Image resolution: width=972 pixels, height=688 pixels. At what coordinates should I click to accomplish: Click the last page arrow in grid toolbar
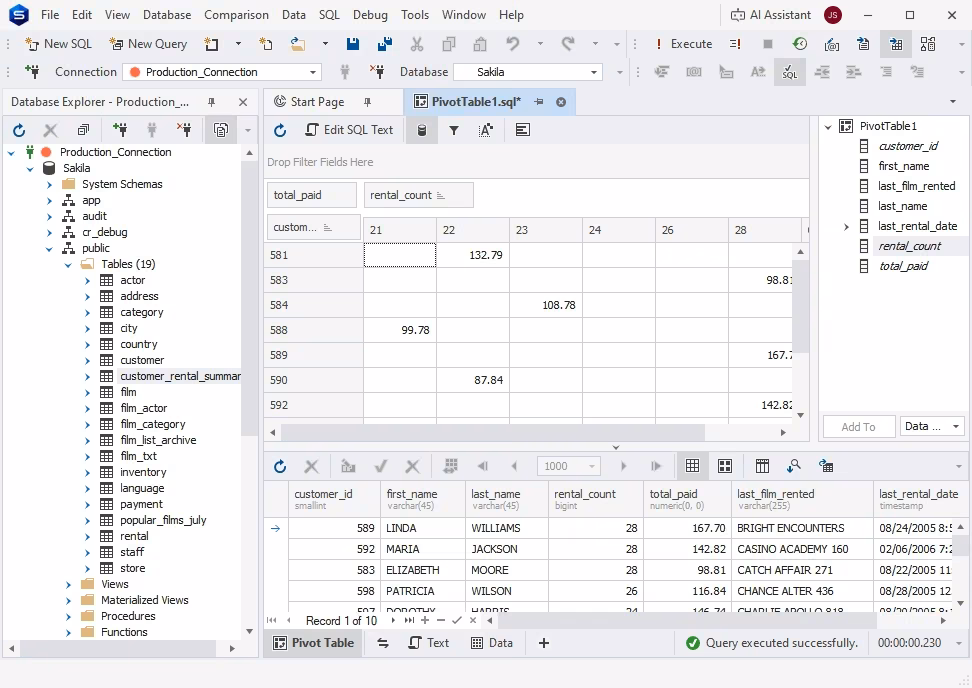pyautogui.click(x=656, y=466)
